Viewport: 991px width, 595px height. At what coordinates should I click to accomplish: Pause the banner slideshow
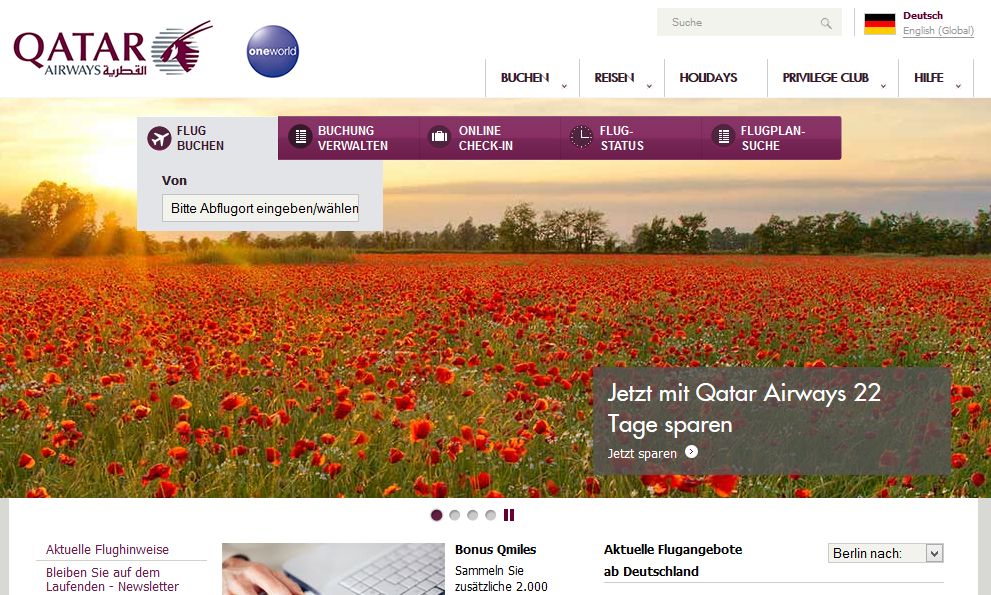pos(509,515)
